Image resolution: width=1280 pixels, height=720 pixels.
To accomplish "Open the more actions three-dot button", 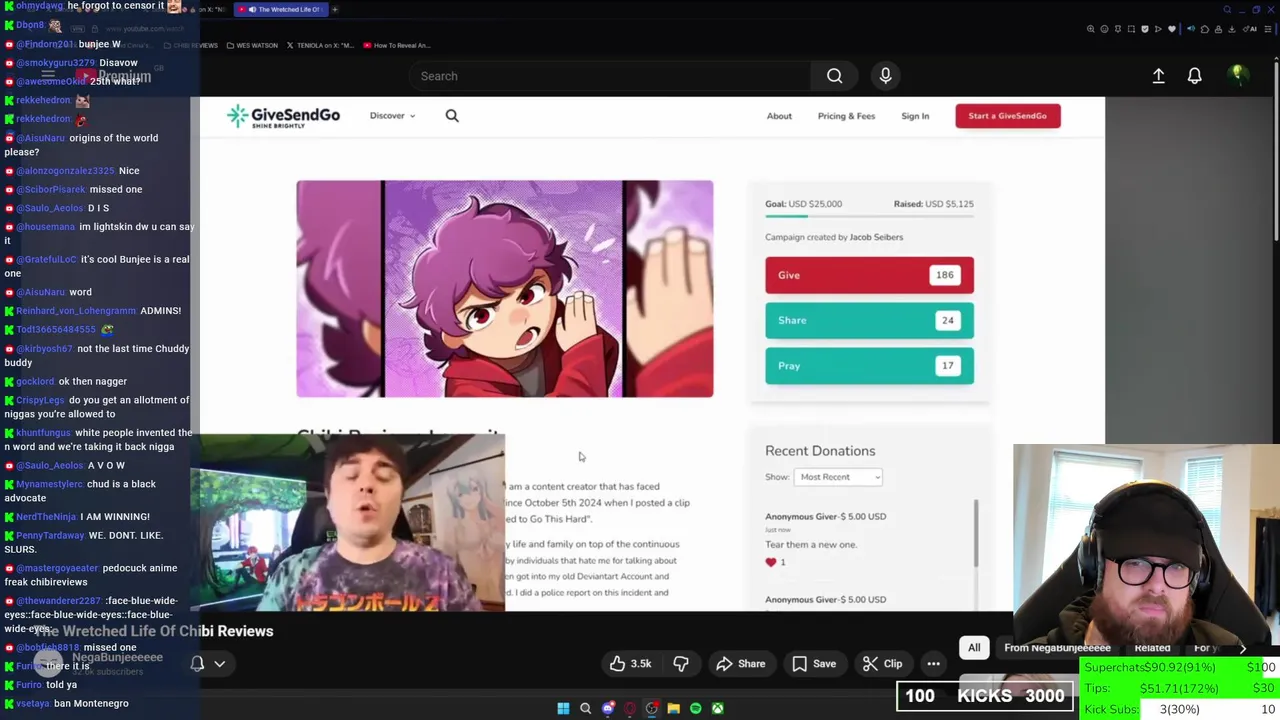I will 933,664.
